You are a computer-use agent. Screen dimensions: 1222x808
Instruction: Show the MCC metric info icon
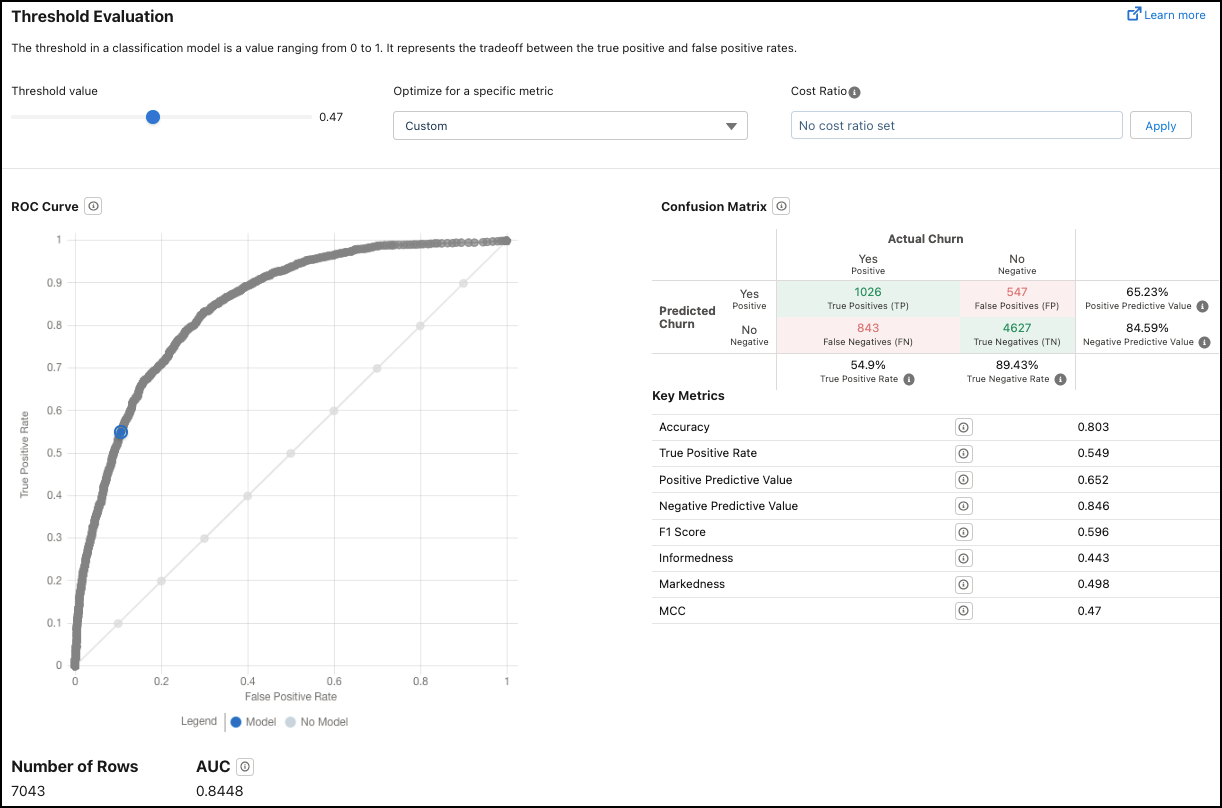click(x=963, y=610)
